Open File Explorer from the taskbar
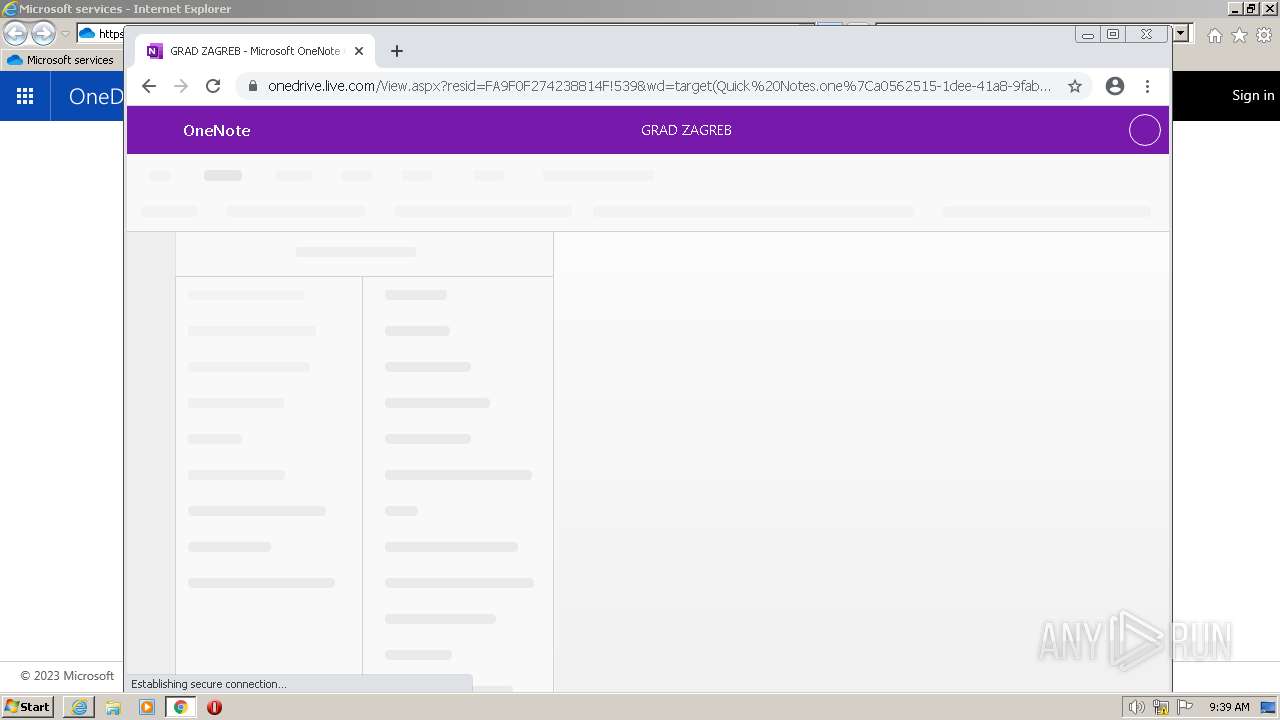This screenshot has width=1280, height=720. [113, 707]
